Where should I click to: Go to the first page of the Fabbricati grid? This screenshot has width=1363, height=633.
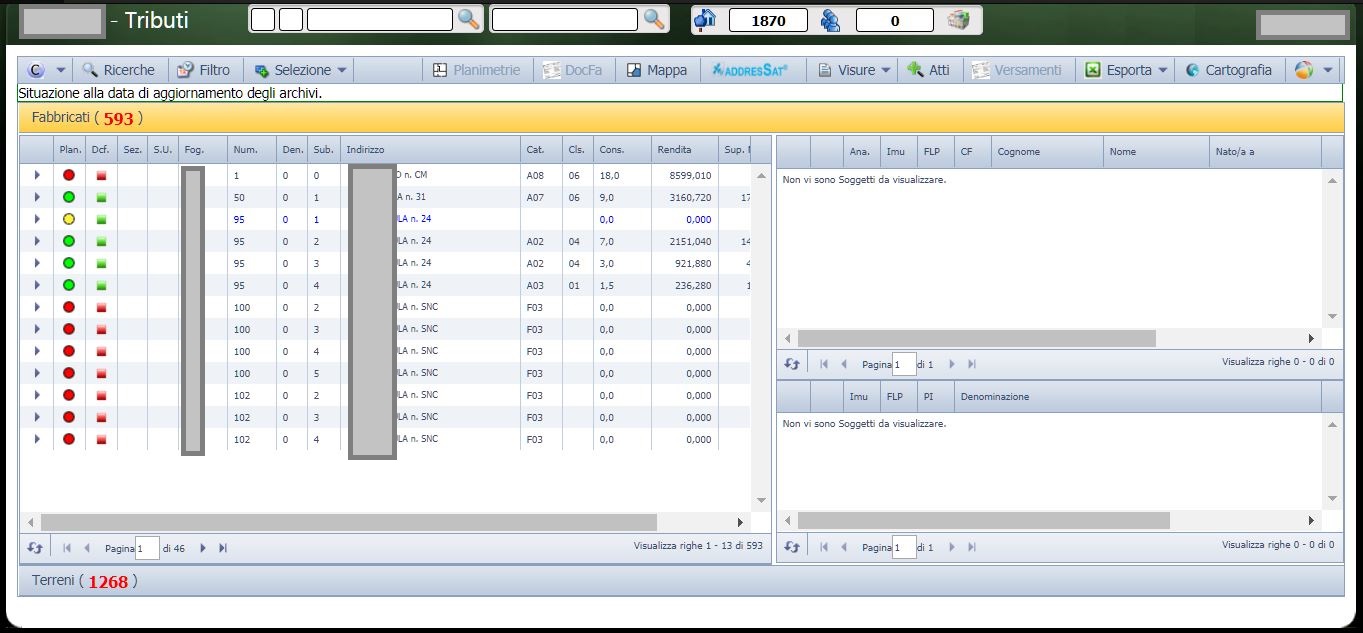[68, 548]
